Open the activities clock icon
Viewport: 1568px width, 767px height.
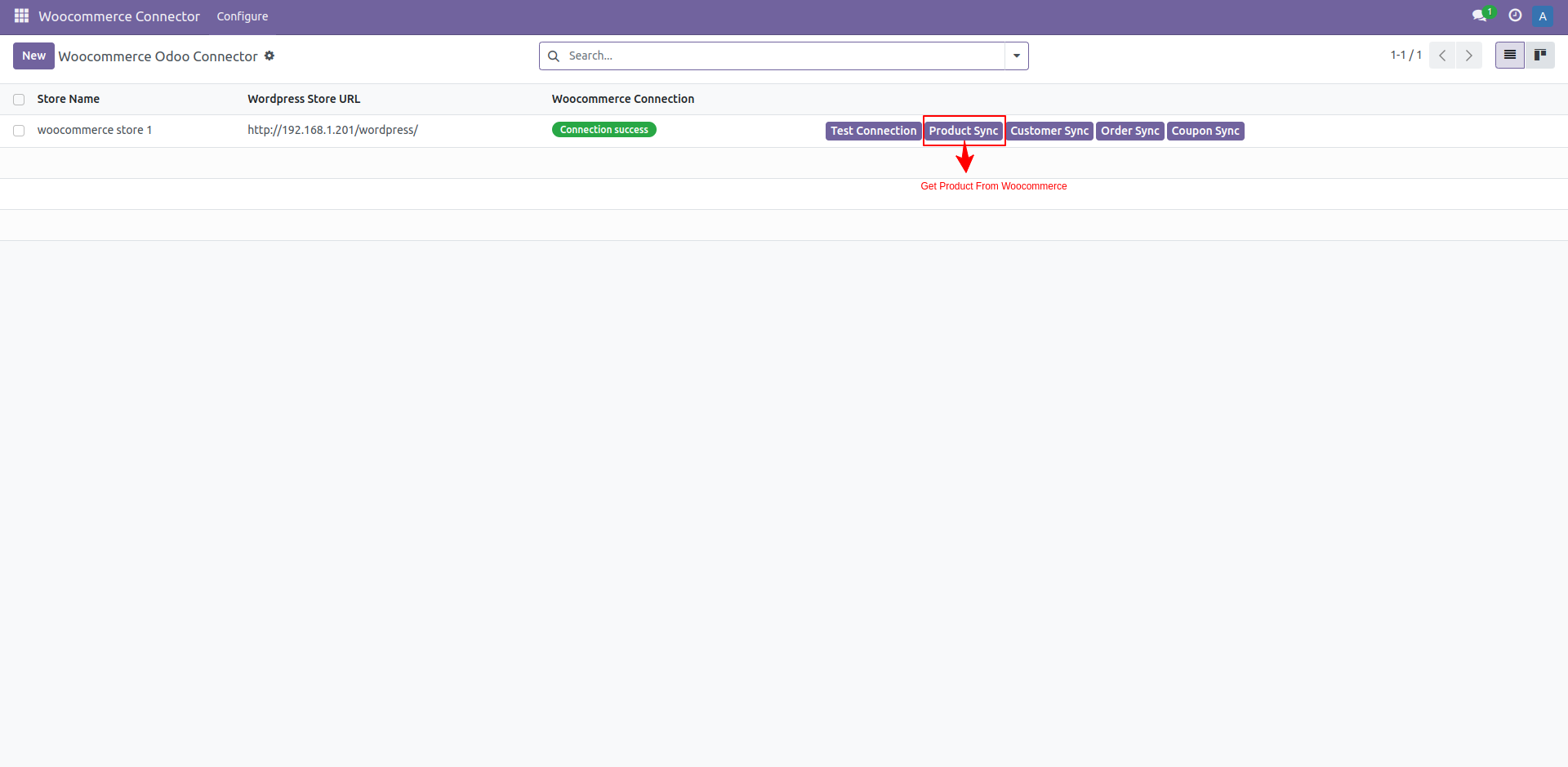(1515, 16)
